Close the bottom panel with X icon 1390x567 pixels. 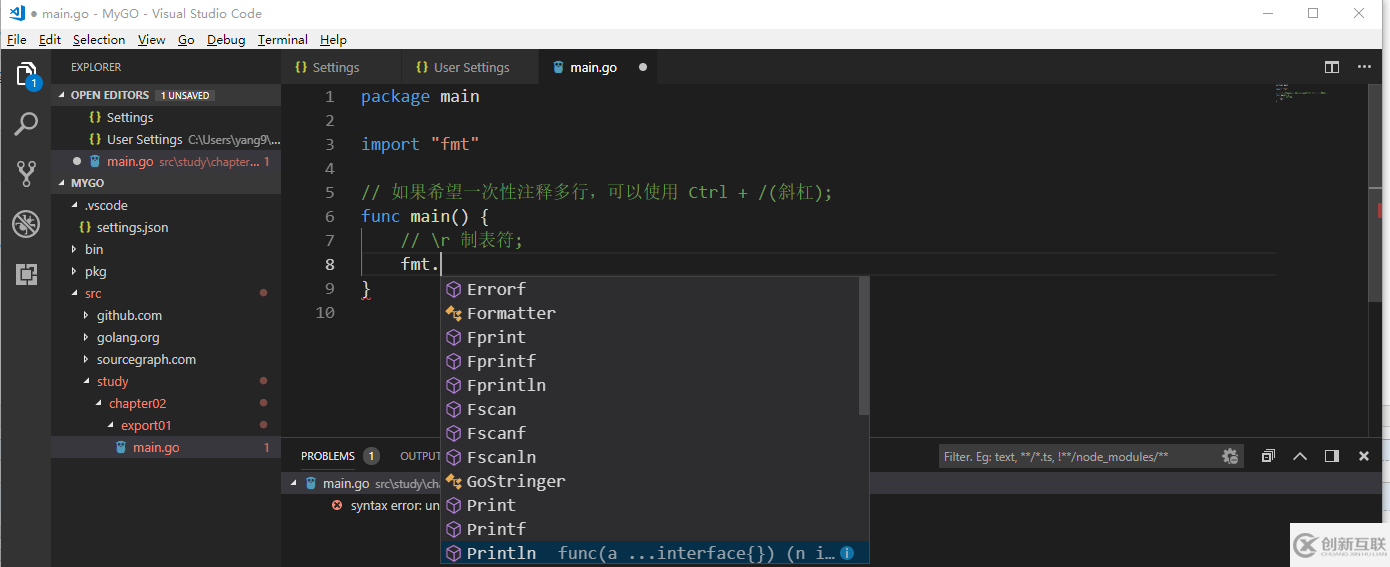tap(1364, 456)
